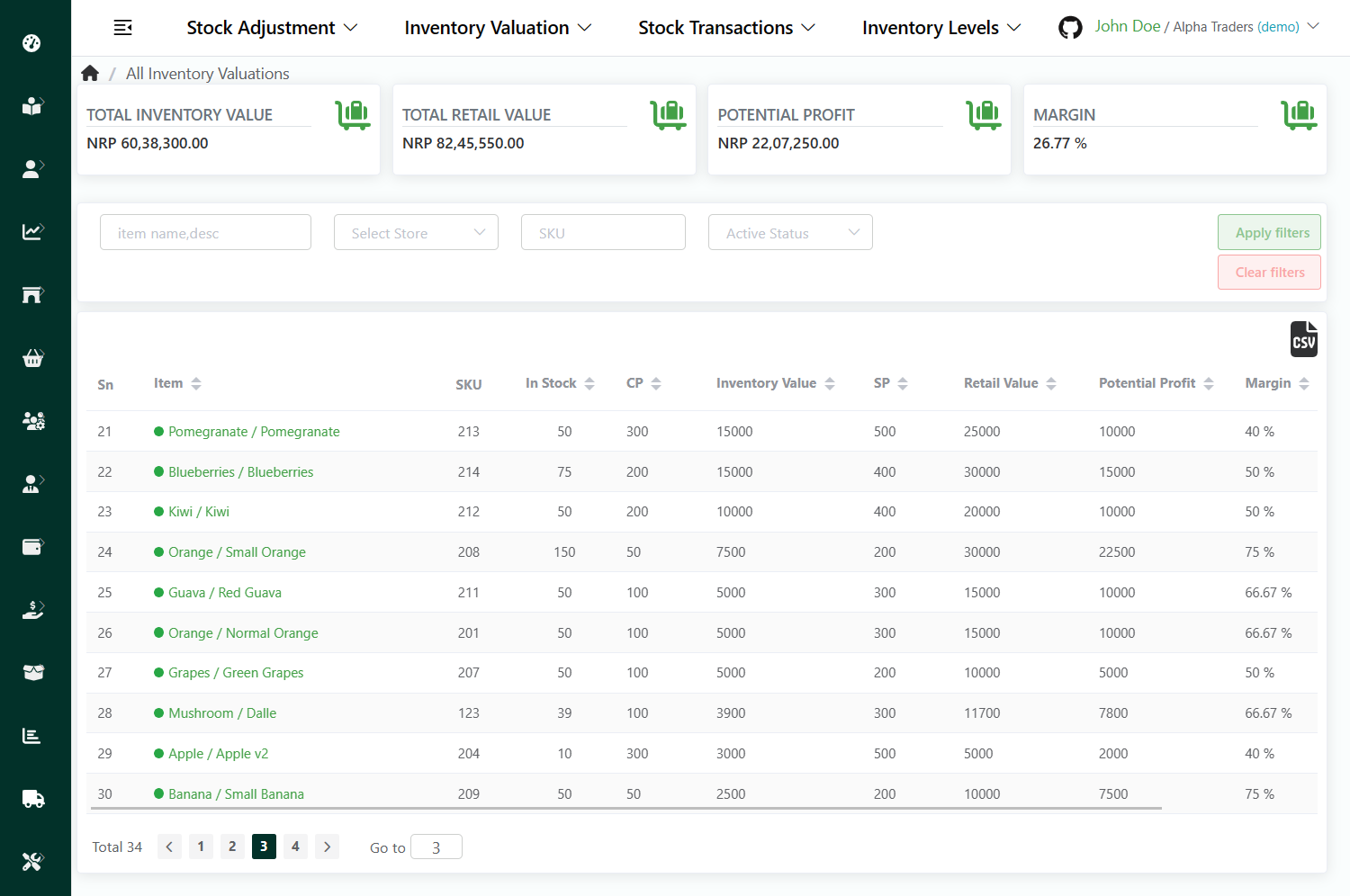Open the bar report sidebar icon
Screen dimensions: 1350x896
pos(31,736)
